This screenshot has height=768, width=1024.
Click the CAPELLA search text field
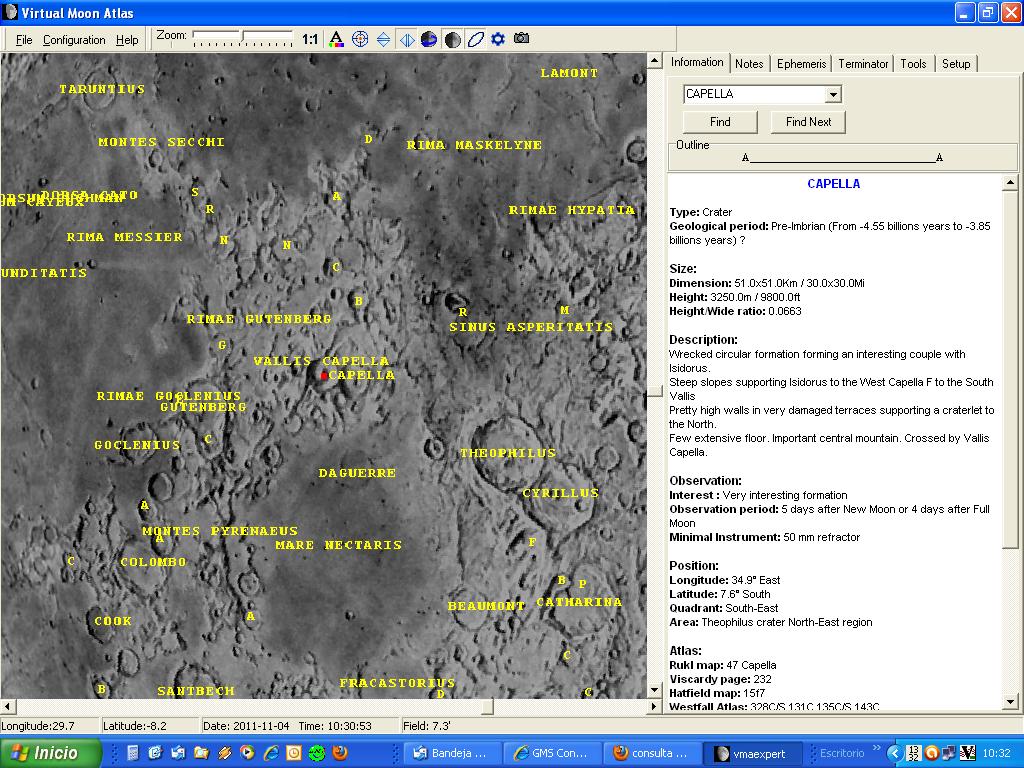[754, 94]
